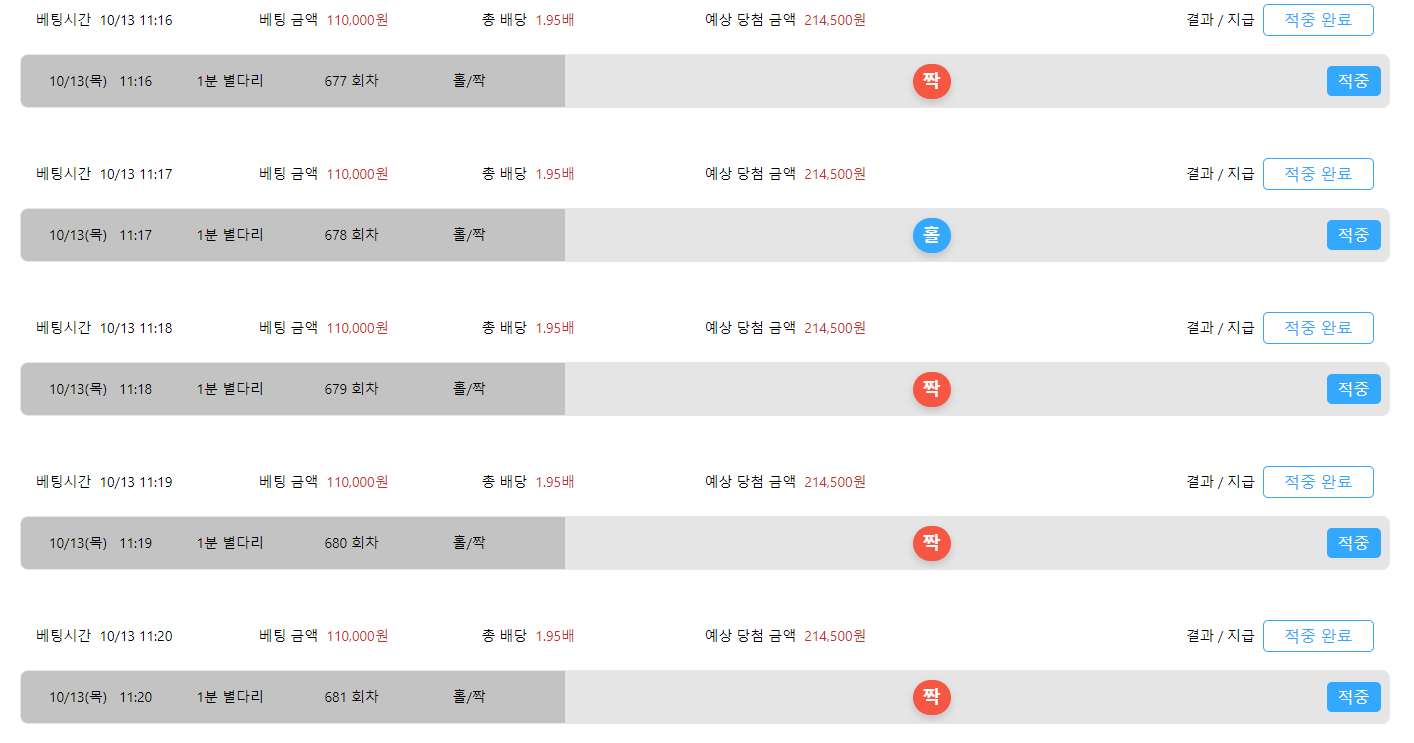Click the blue 적중 badge on round 677
1414x743 pixels.
[x=1353, y=81]
